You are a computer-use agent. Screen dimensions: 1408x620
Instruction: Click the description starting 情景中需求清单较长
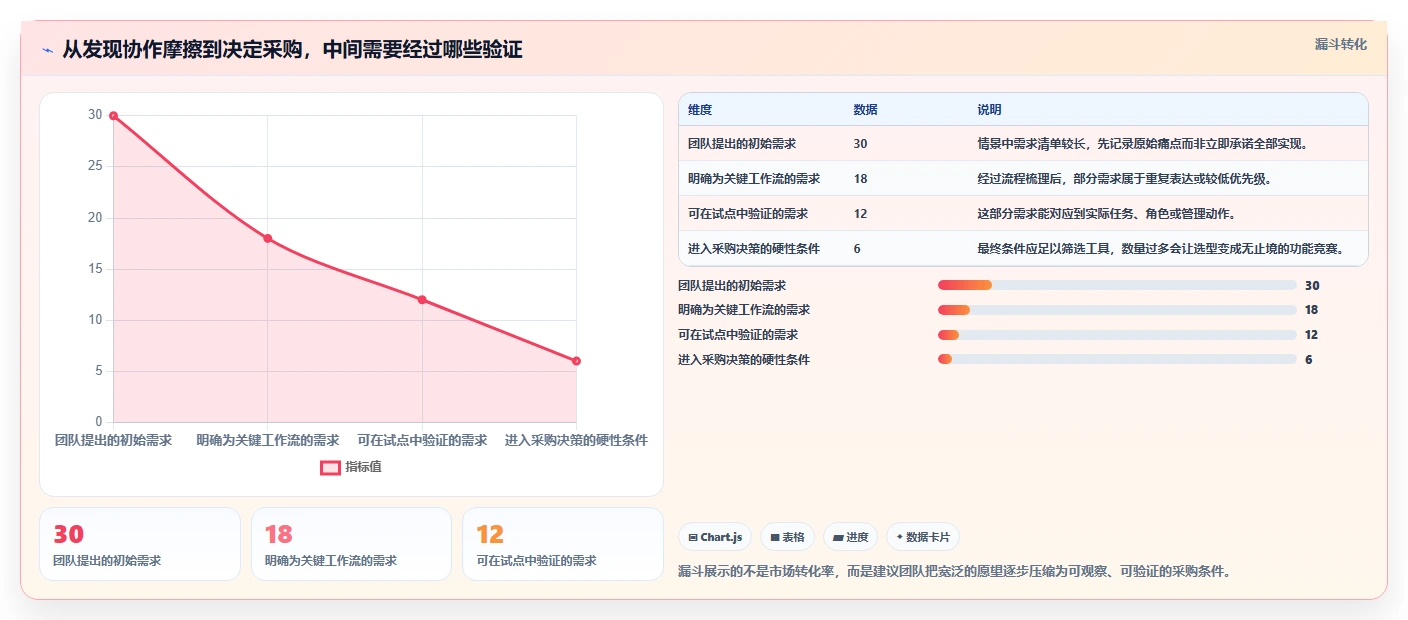(x=1142, y=144)
